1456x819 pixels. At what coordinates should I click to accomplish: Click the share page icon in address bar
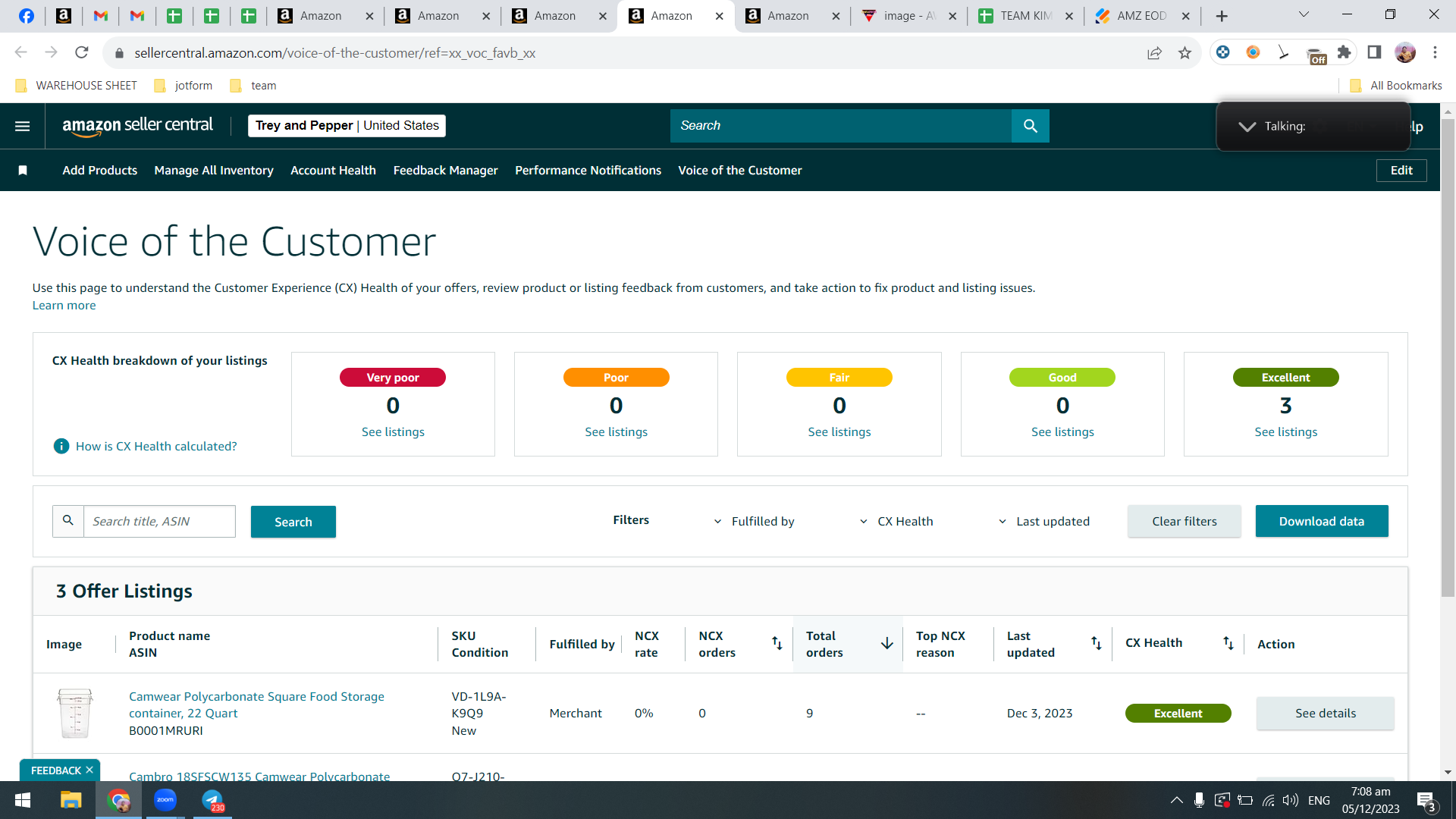pyautogui.click(x=1154, y=52)
